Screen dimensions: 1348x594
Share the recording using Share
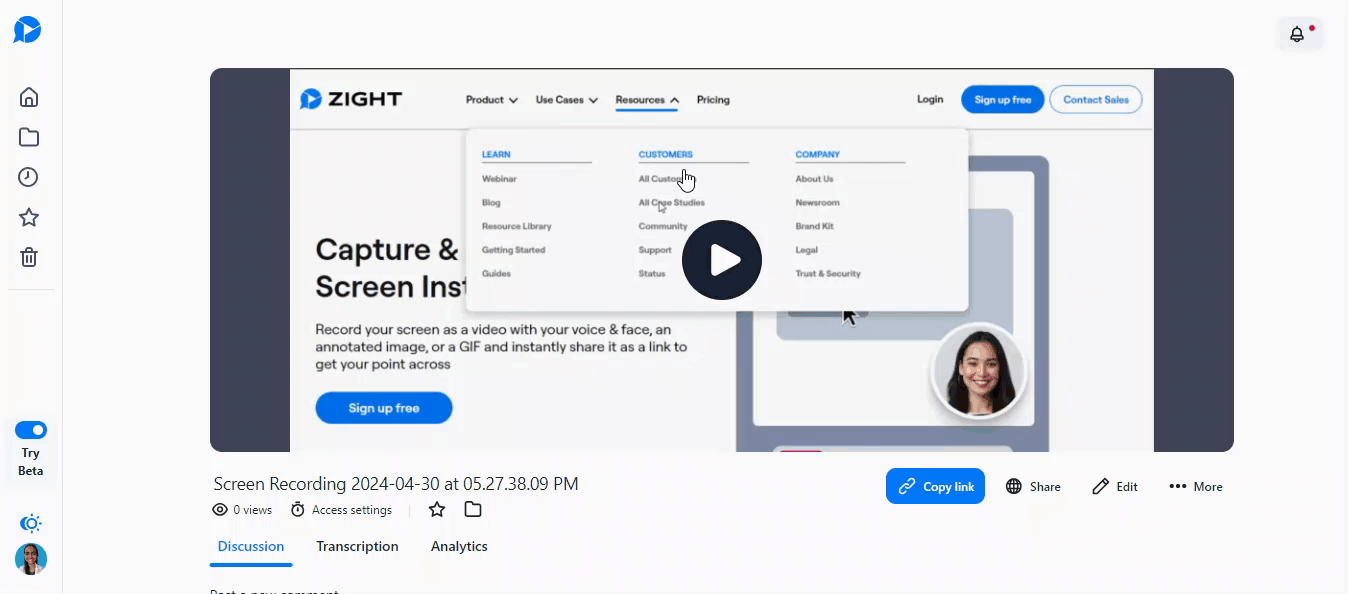point(1033,486)
